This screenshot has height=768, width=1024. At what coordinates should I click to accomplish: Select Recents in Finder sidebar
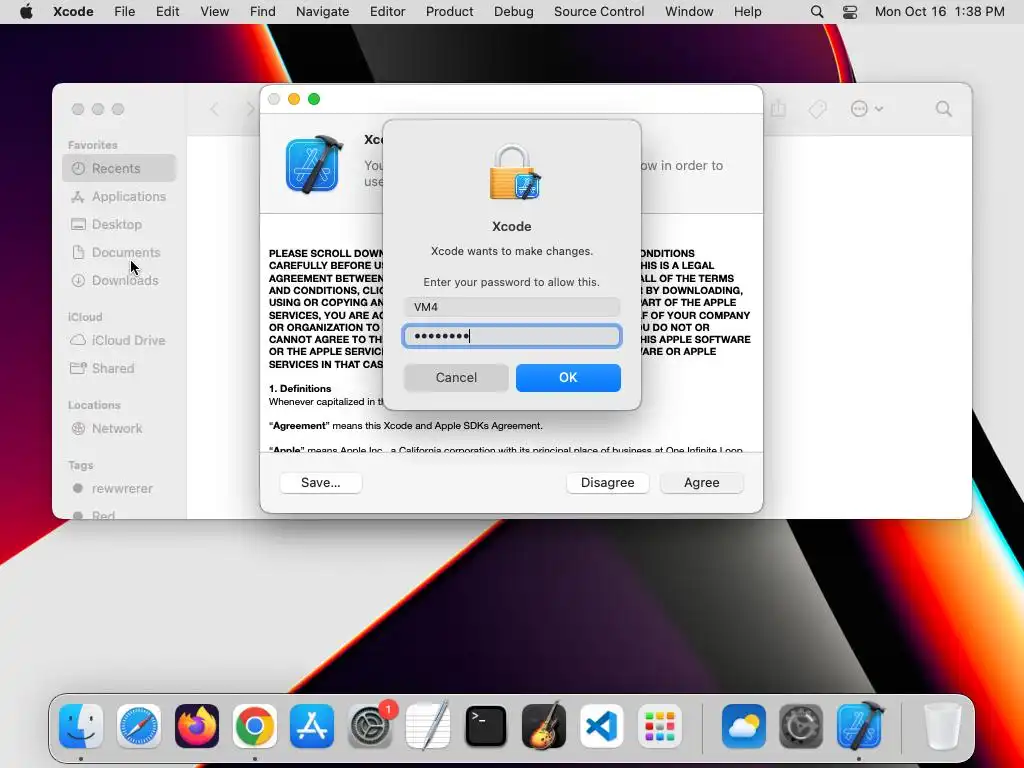click(x=119, y=168)
